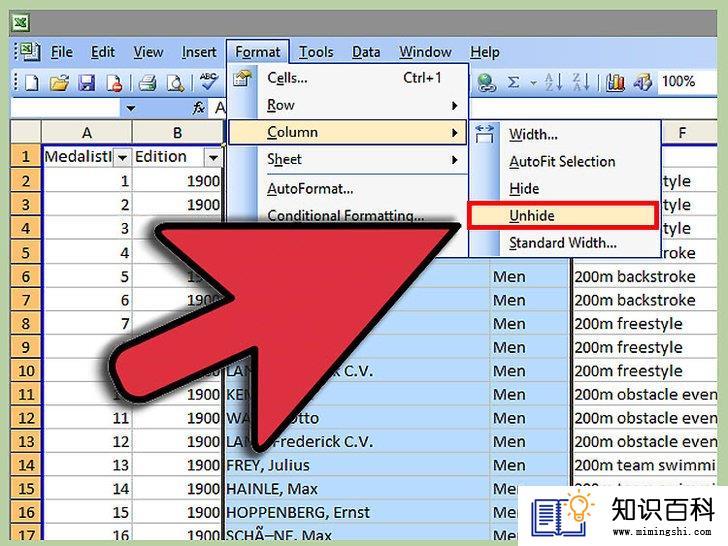
Task: Open the MedalistID filter dropdown
Action: coord(122,158)
